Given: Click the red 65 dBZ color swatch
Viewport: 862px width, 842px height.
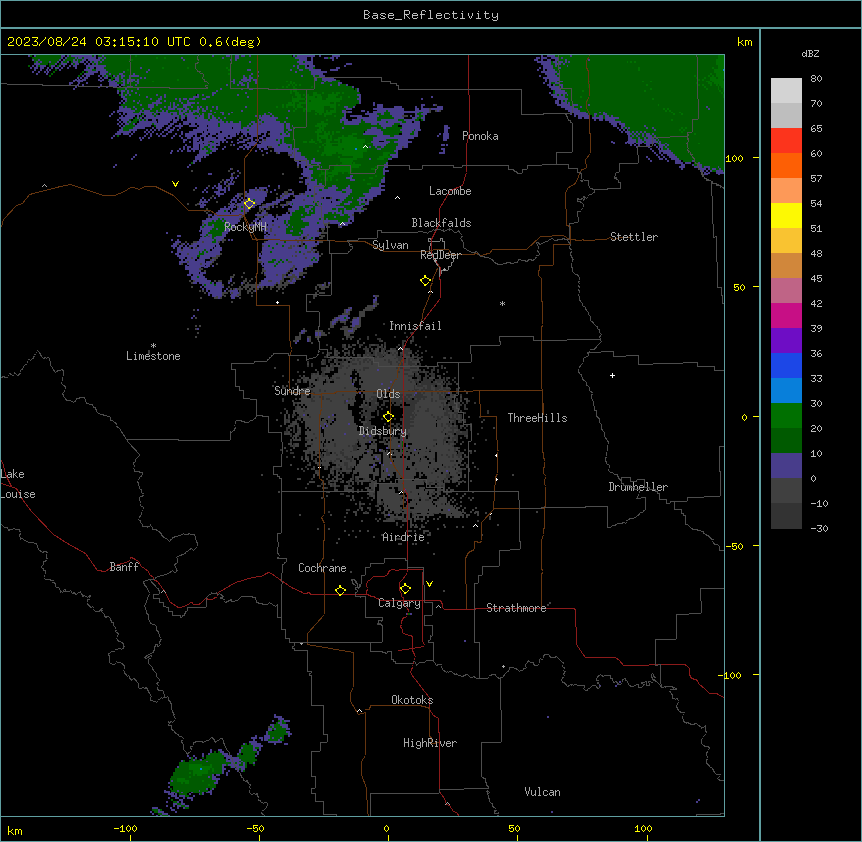Looking at the screenshot, I should (786, 140).
